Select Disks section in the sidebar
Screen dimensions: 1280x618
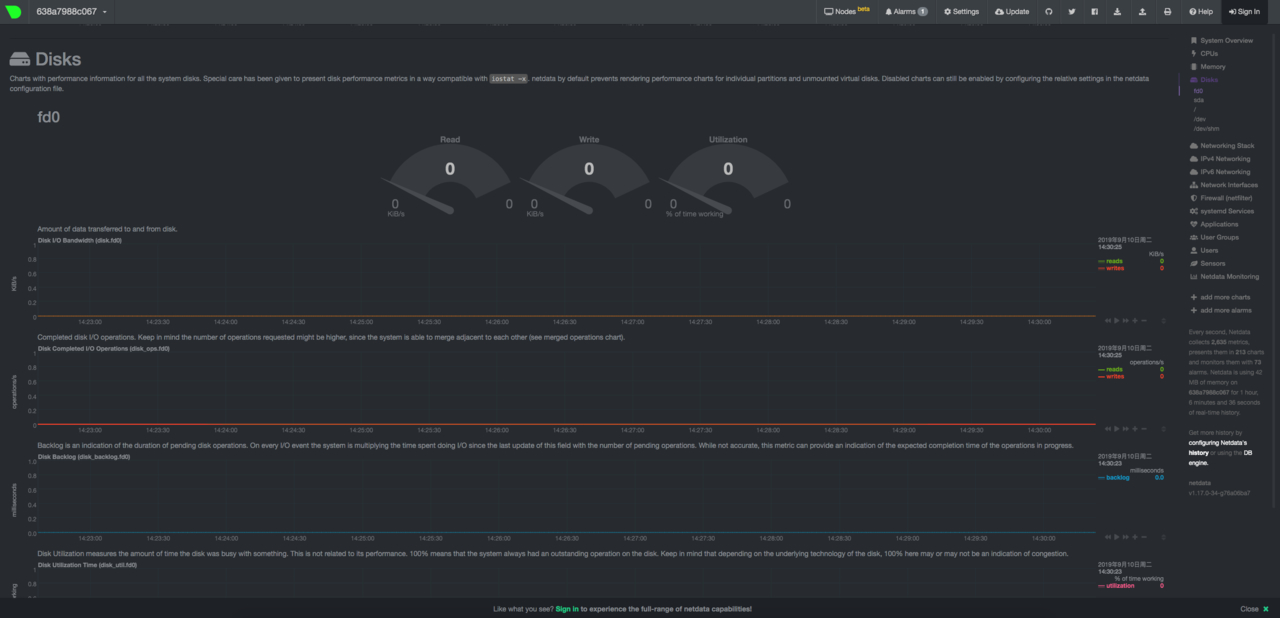(1204, 80)
